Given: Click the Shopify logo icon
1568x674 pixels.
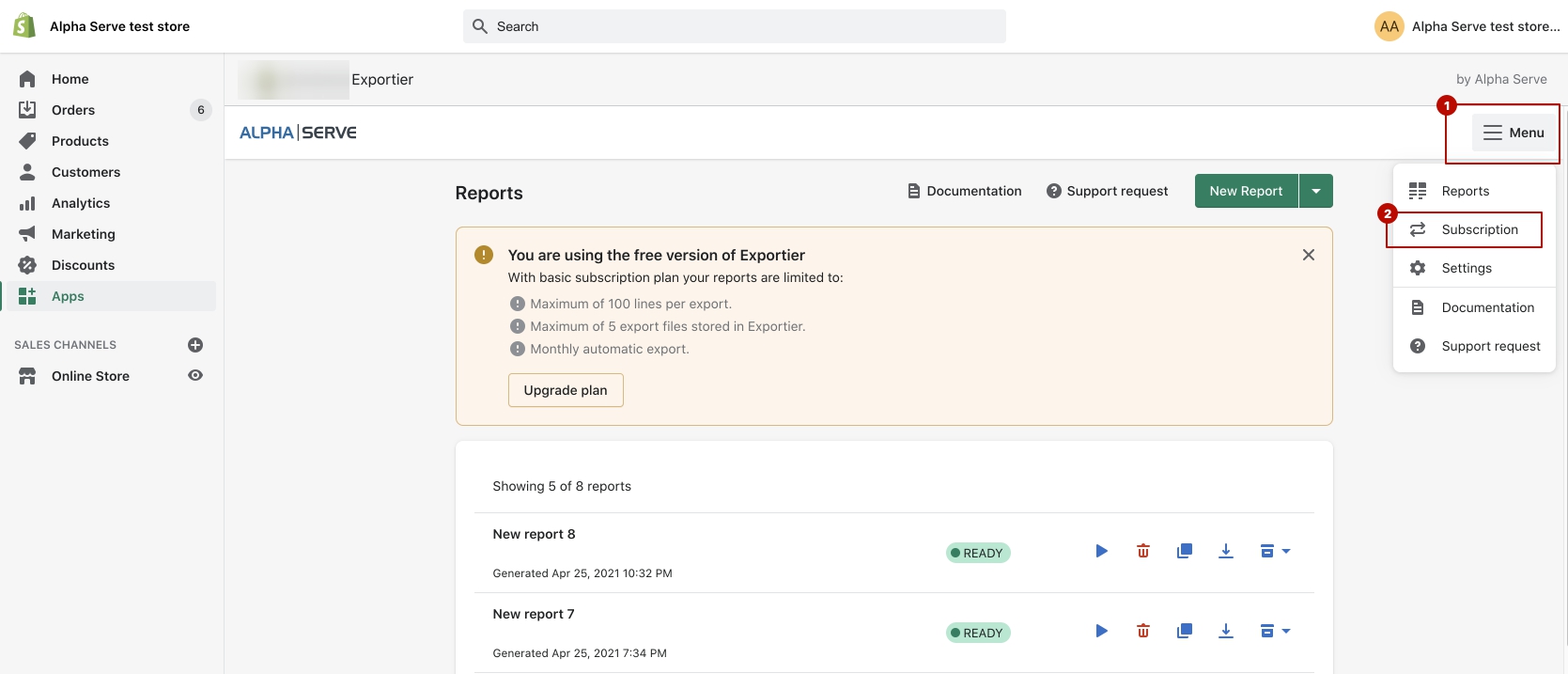Looking at the screenshot, I should [24, 26].
